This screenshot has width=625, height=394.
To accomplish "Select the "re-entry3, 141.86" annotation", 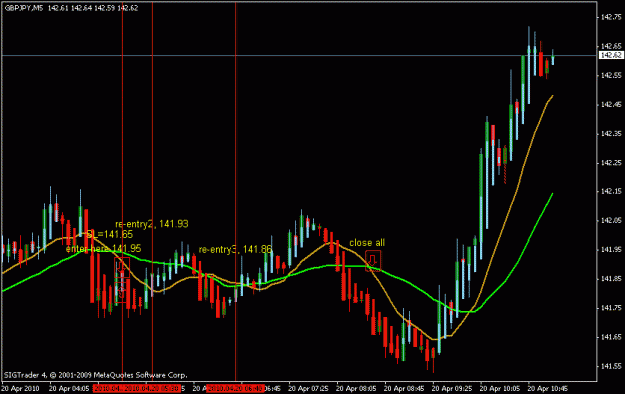I will [235, 250].
